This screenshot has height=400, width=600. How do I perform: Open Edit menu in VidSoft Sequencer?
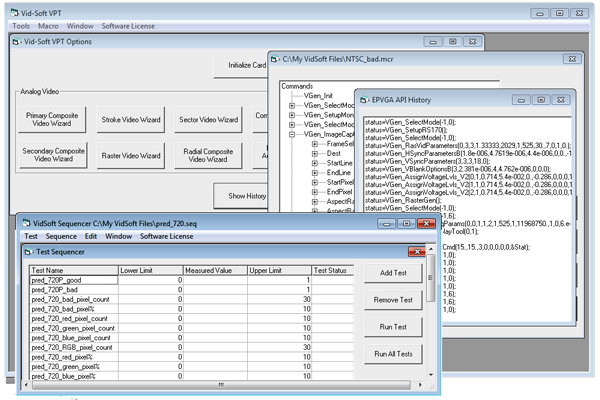pyautogui.click(x=91, y=236)
